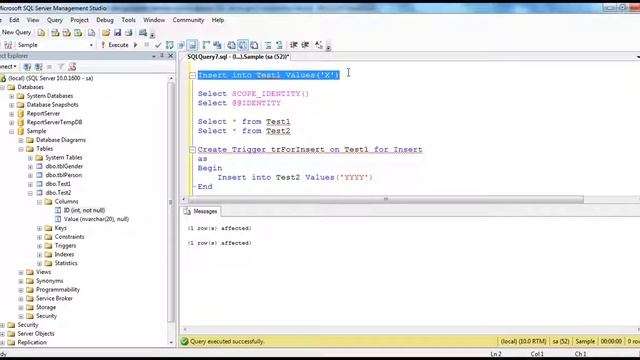
Task: Close the Object Explorer panel
Action: pyautogui.click(x=171, y=56)
